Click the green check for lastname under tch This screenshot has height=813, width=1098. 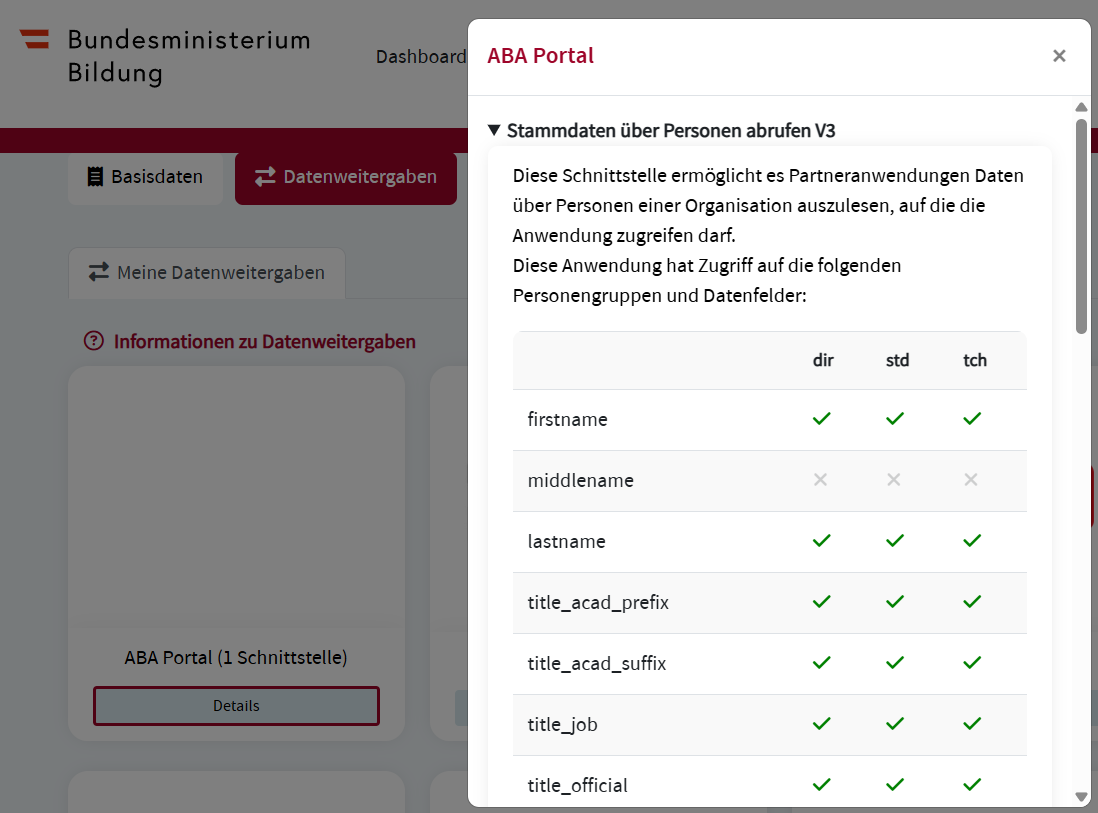pyautogui.click(x=971, y=541)
